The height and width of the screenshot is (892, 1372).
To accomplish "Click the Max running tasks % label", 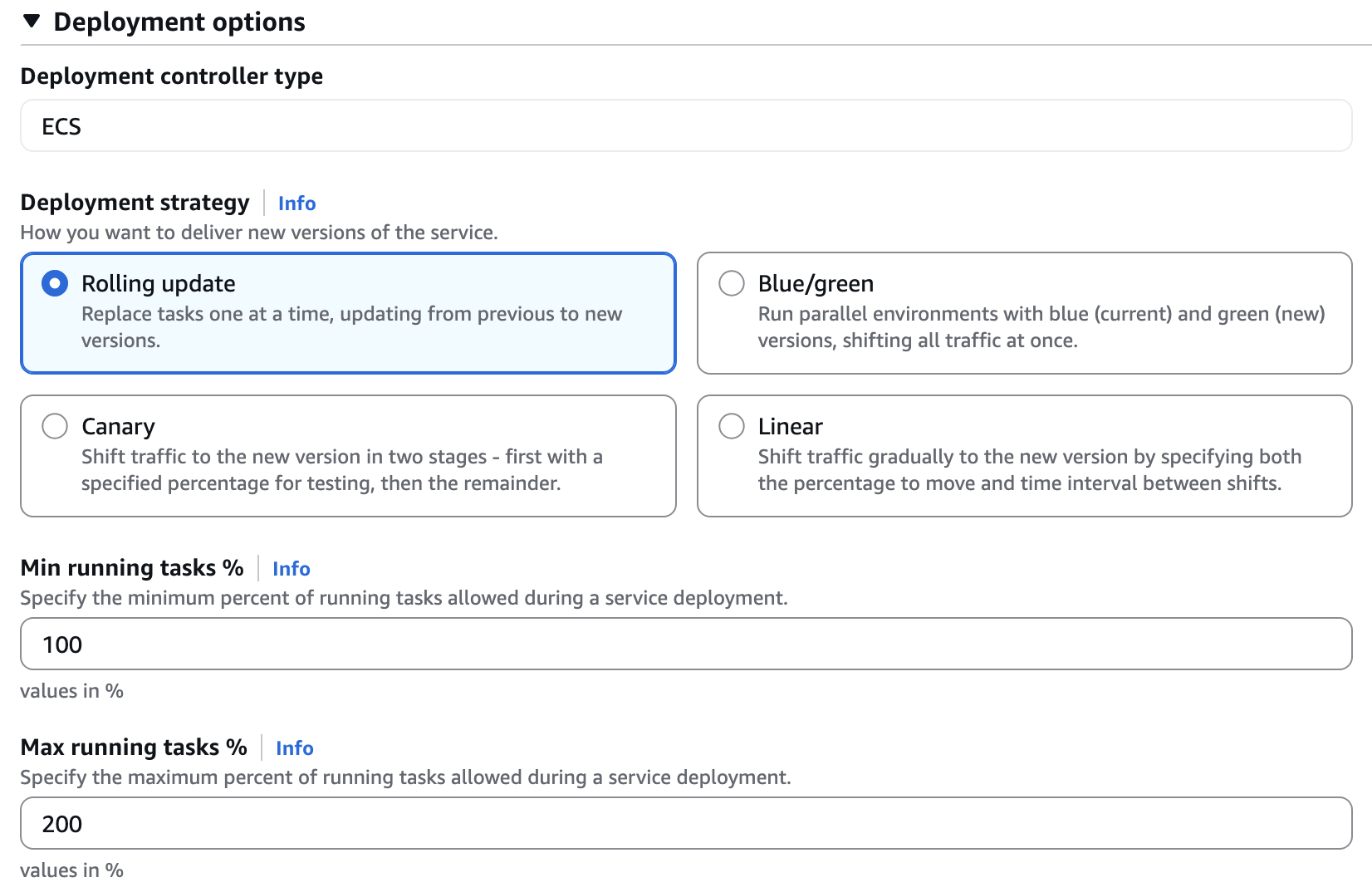I will coord(134,747).
